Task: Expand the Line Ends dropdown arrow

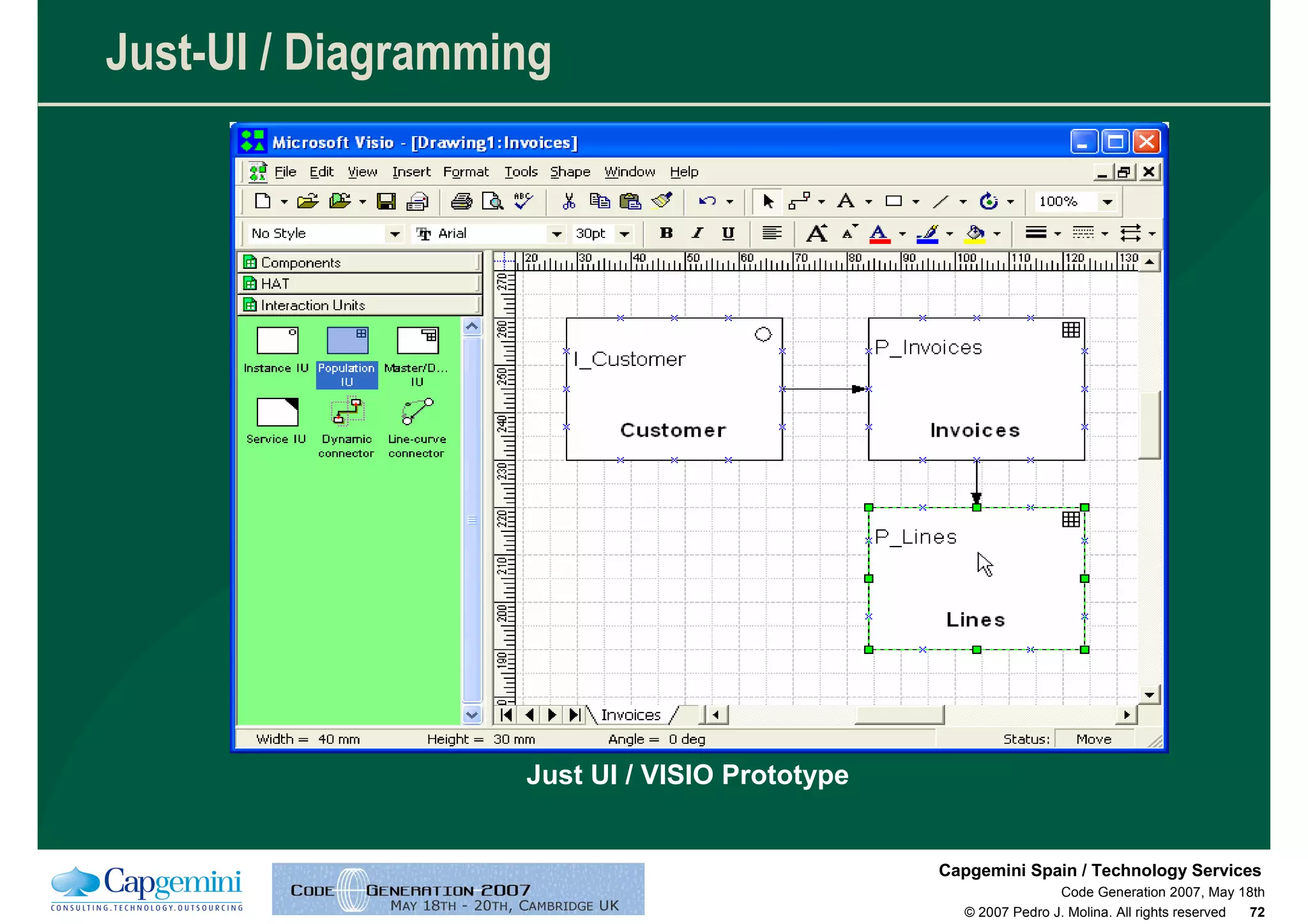Action: pyautogui.click(x=1152, y=234)
